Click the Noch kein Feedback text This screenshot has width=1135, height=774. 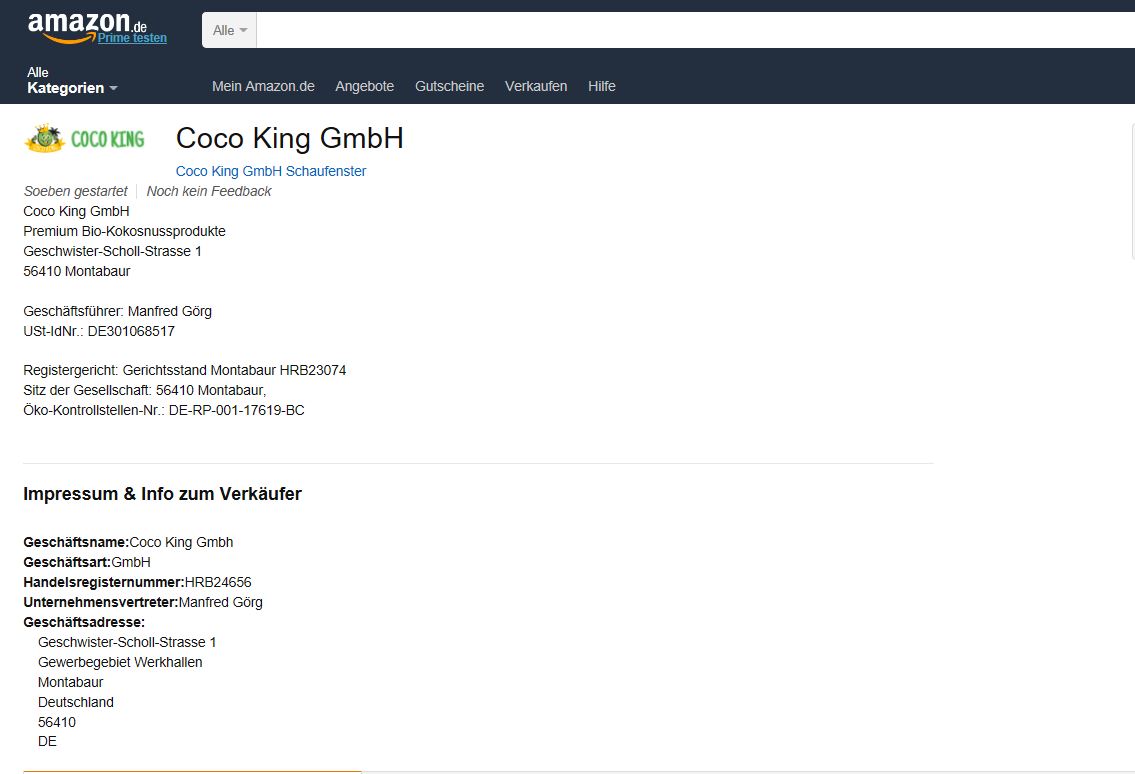coord(208,191)
